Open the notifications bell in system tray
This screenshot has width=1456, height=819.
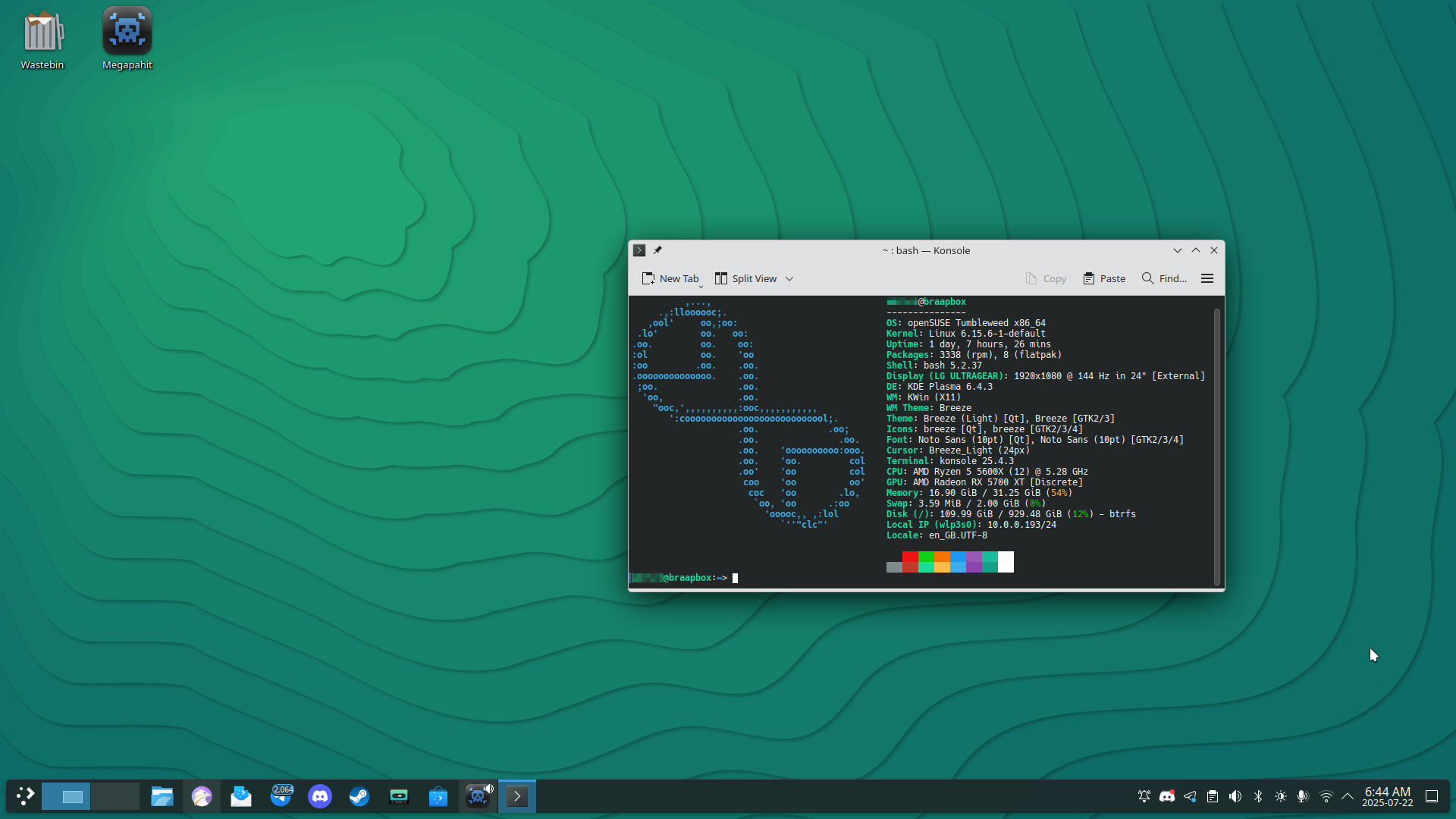(1144, 796)
